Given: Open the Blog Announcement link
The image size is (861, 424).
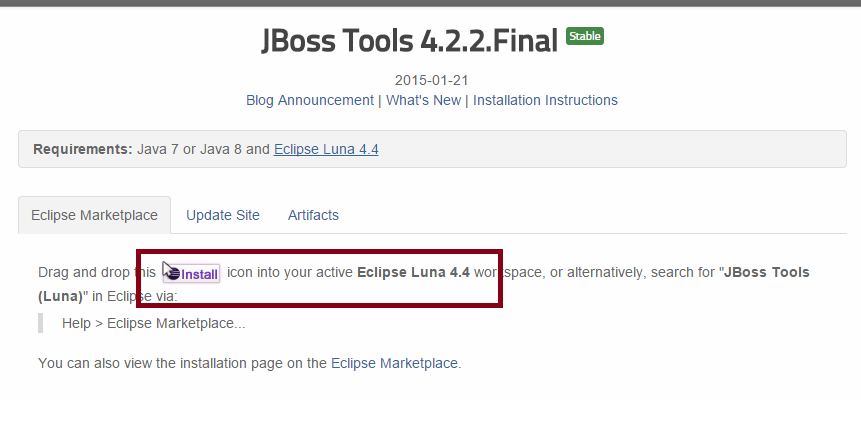Looking at the screenshot, I should click(x=309, y=100).
